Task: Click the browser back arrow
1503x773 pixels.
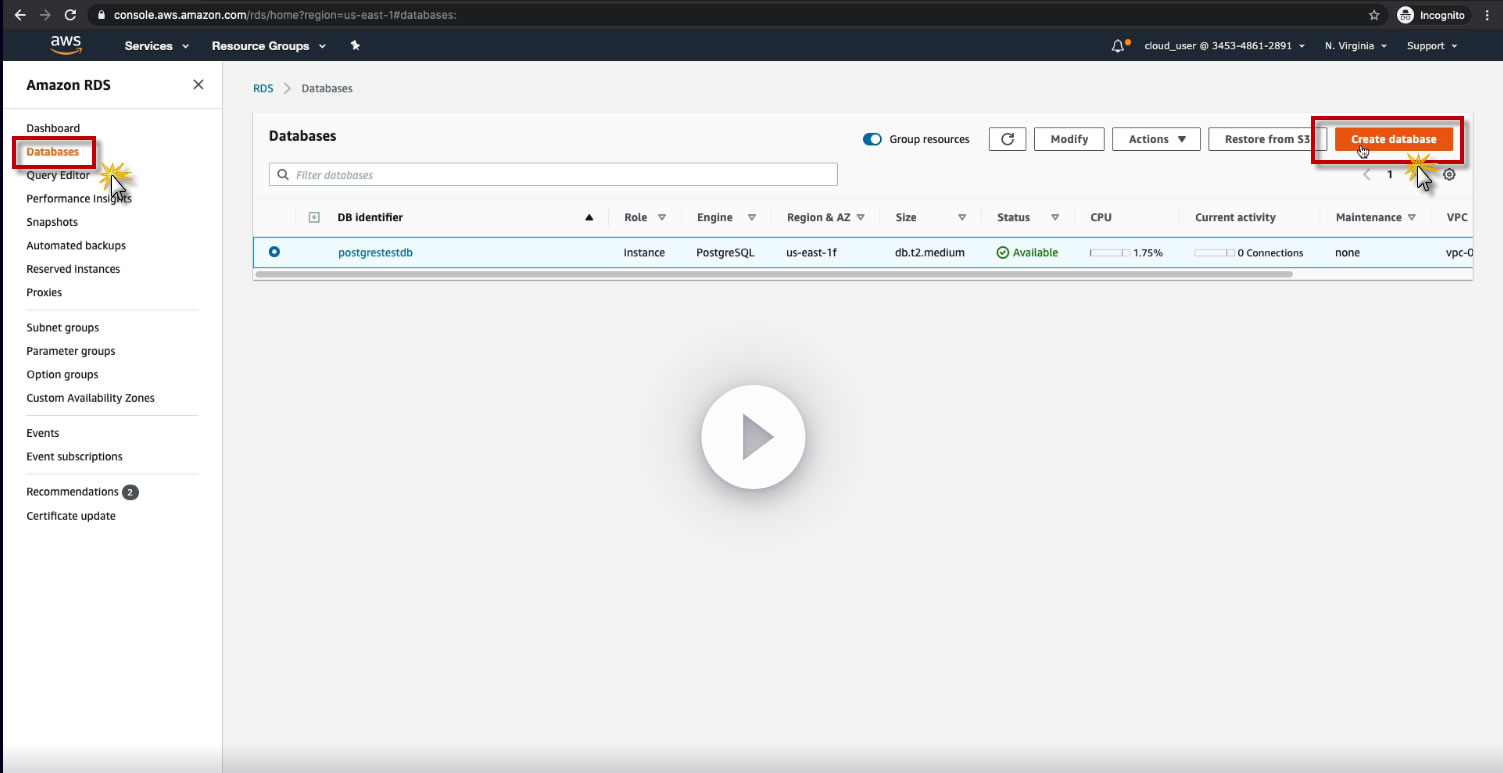Action: coord(20,15)
